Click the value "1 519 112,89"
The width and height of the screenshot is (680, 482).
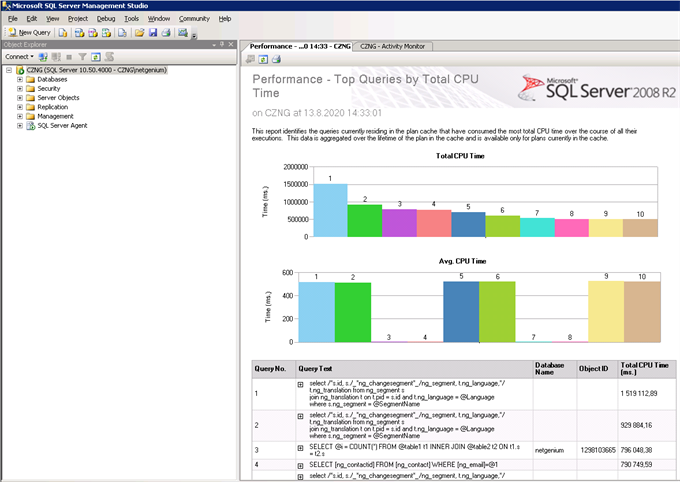coord(639,393)
